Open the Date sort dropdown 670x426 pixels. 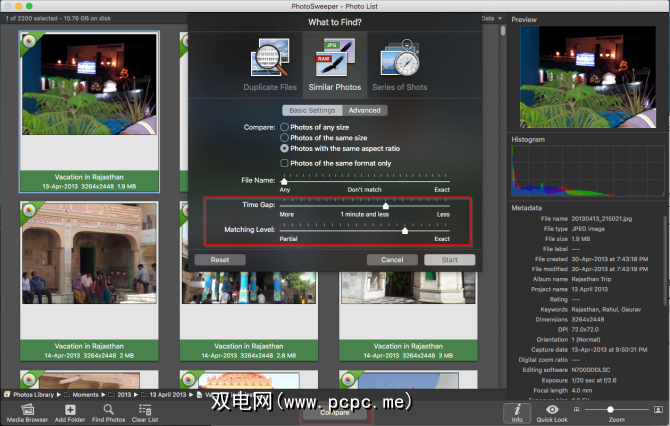click(x=491, y=18)
